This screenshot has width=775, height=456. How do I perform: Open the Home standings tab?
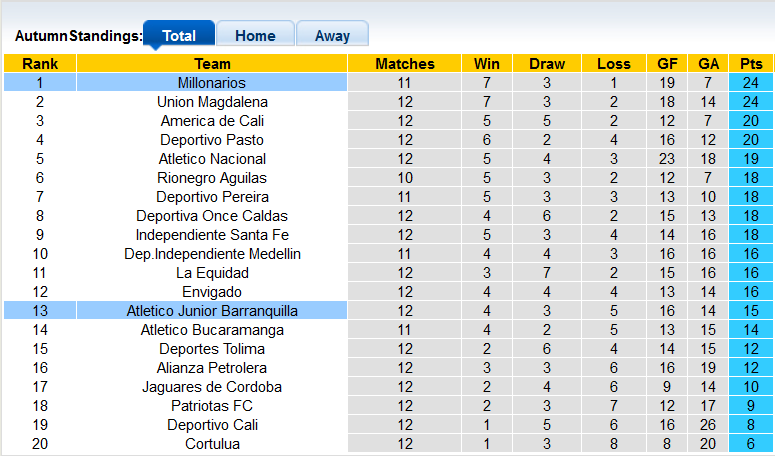255,35
